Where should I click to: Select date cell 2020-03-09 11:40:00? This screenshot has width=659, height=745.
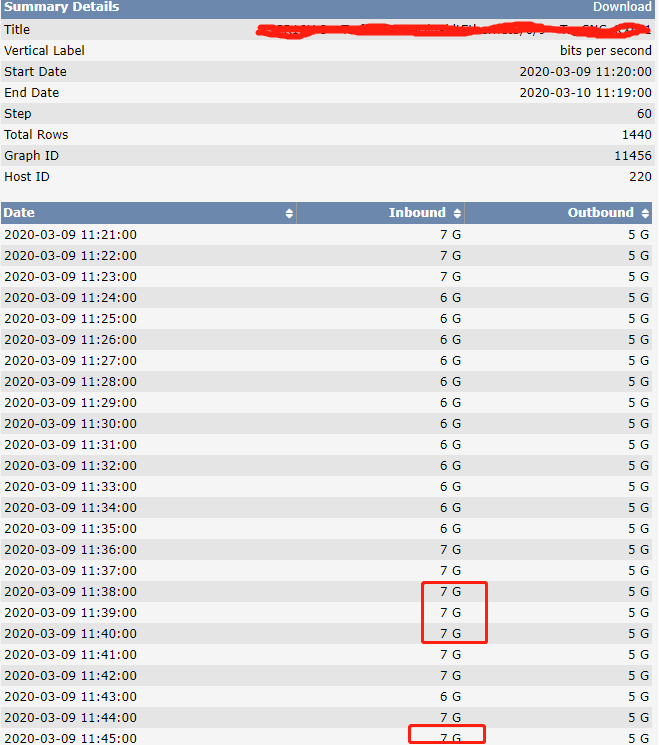click(x=70, y=634)
